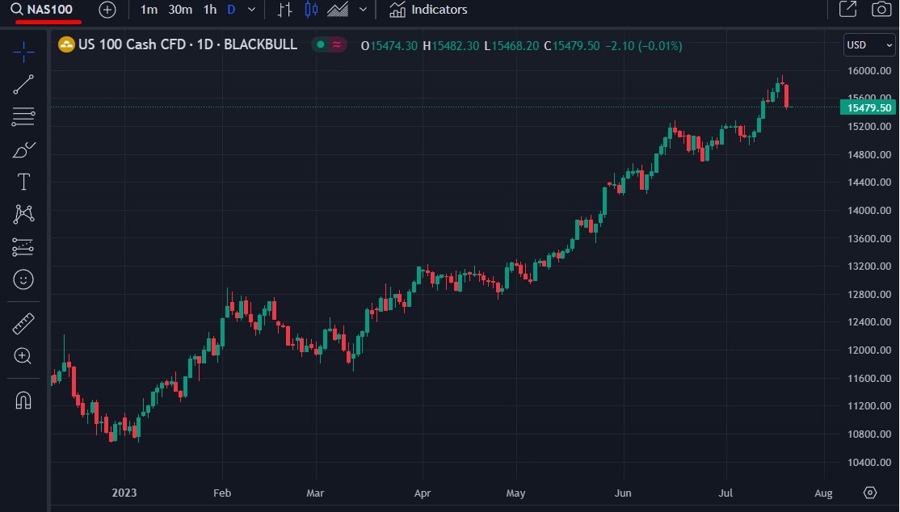Click the 14000.00 price axis label
Screen dimensions: 900x512
(869, 210)
